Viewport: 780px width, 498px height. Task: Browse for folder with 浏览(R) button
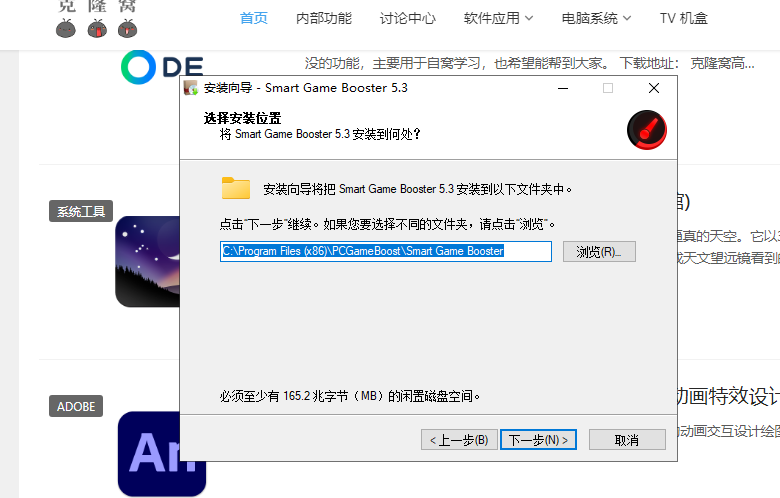(599, 252)
